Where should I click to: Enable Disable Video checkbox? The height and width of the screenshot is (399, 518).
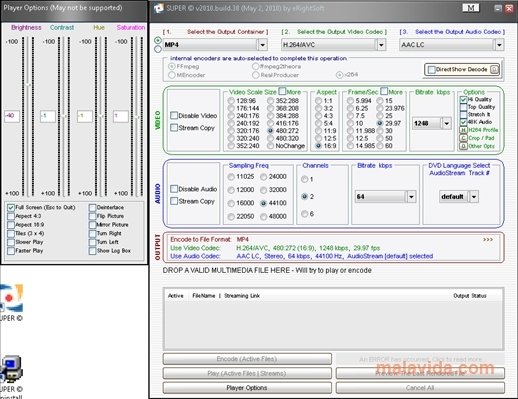pos(174,116)
